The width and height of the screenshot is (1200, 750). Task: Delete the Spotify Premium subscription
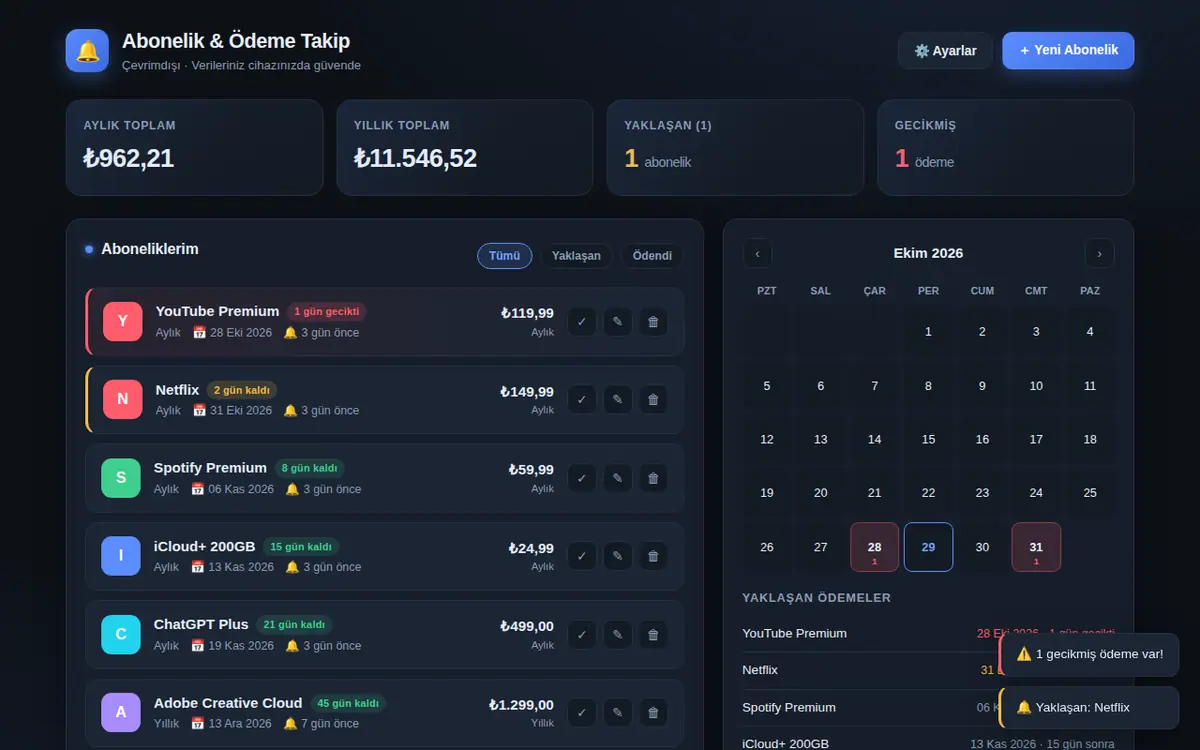tap(654, 478)
